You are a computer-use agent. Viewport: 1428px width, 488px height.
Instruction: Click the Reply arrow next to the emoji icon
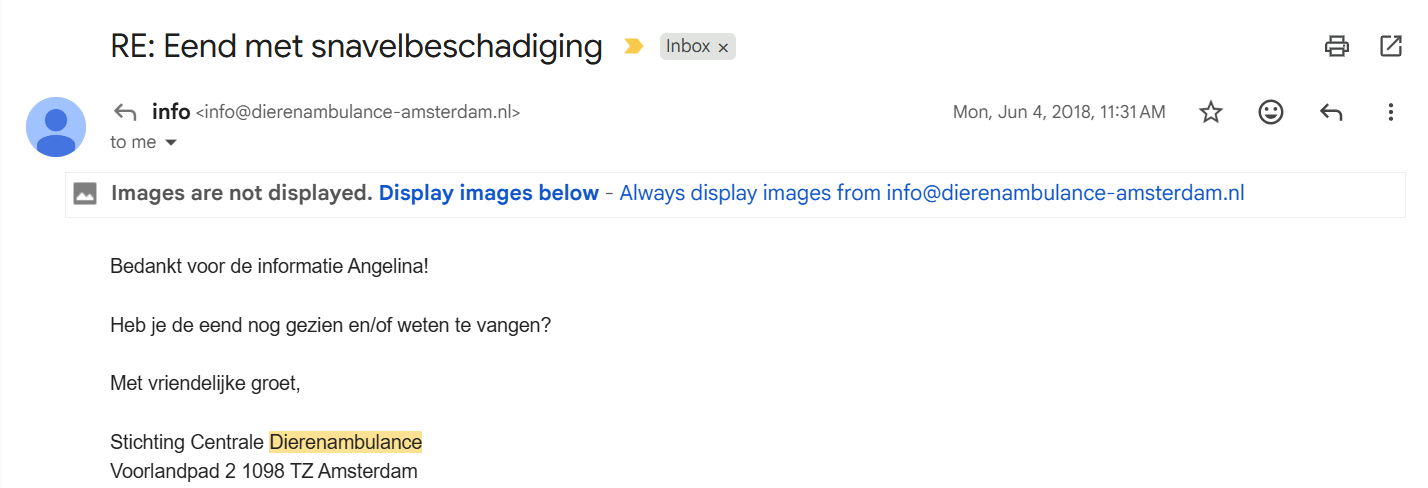tap(1331, 112)
